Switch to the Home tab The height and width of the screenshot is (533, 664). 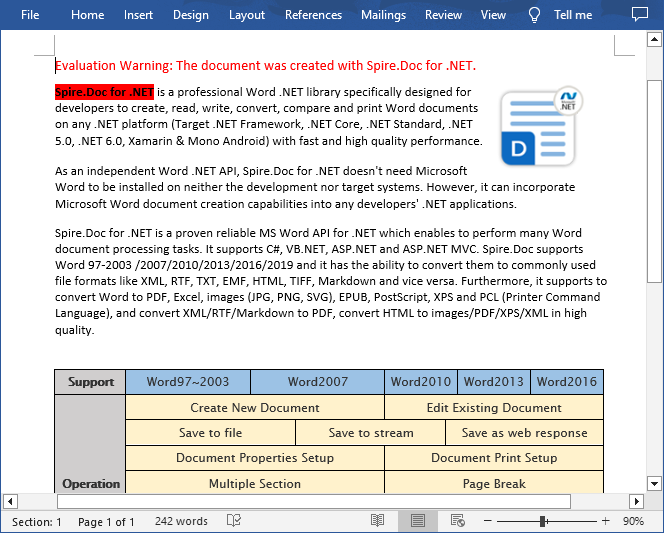pos(87,15)
